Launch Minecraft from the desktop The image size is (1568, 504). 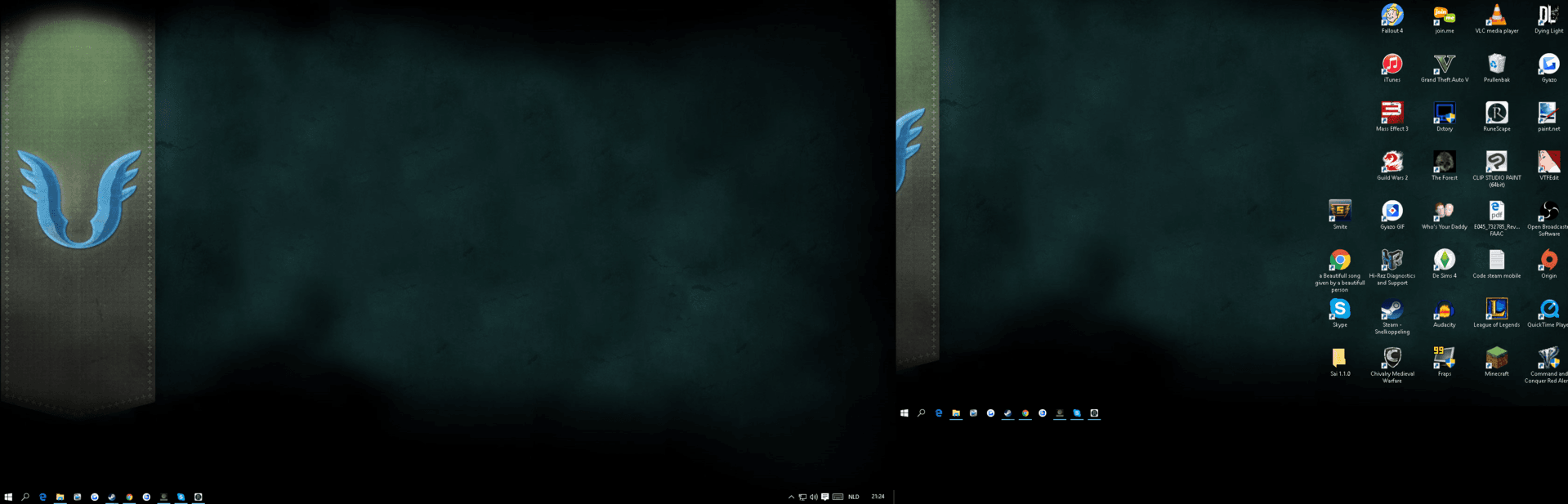[x=1496, y=359]
